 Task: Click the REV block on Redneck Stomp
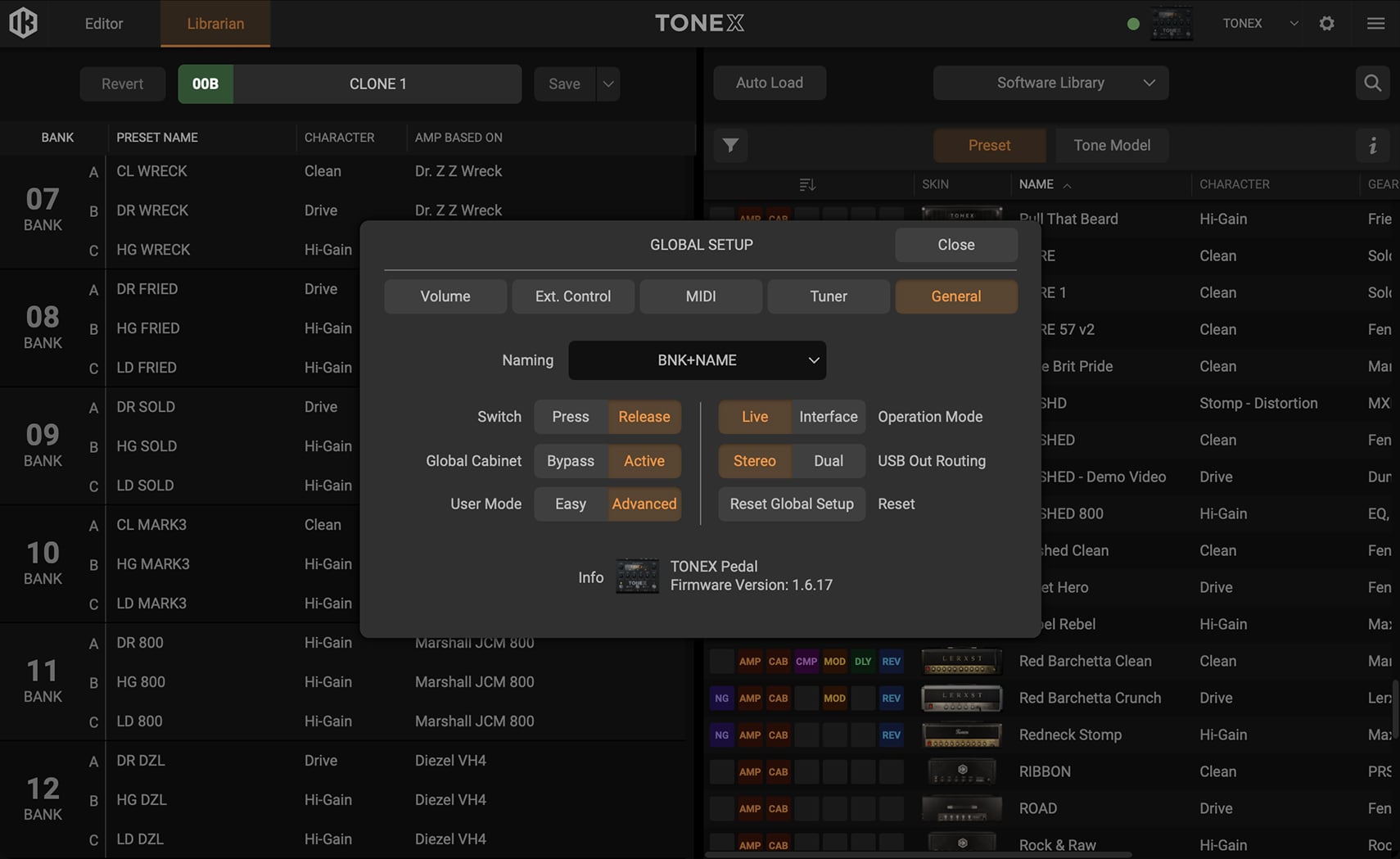[x=891, y=735]
